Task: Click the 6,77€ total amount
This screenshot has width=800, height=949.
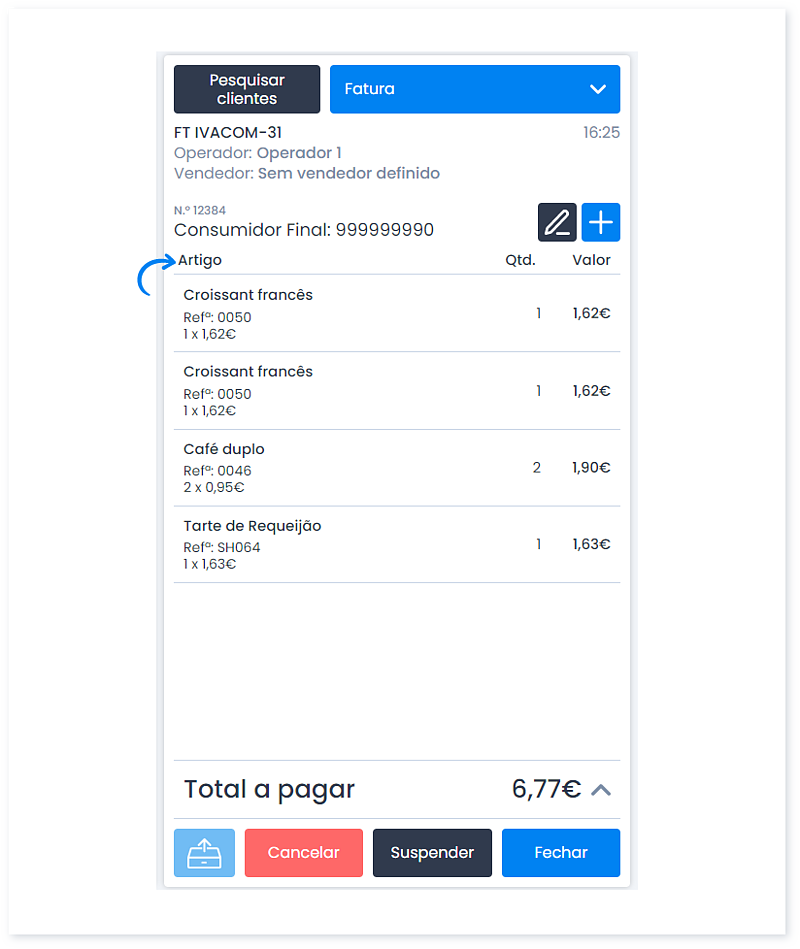Action: click(x=546, y=789)
